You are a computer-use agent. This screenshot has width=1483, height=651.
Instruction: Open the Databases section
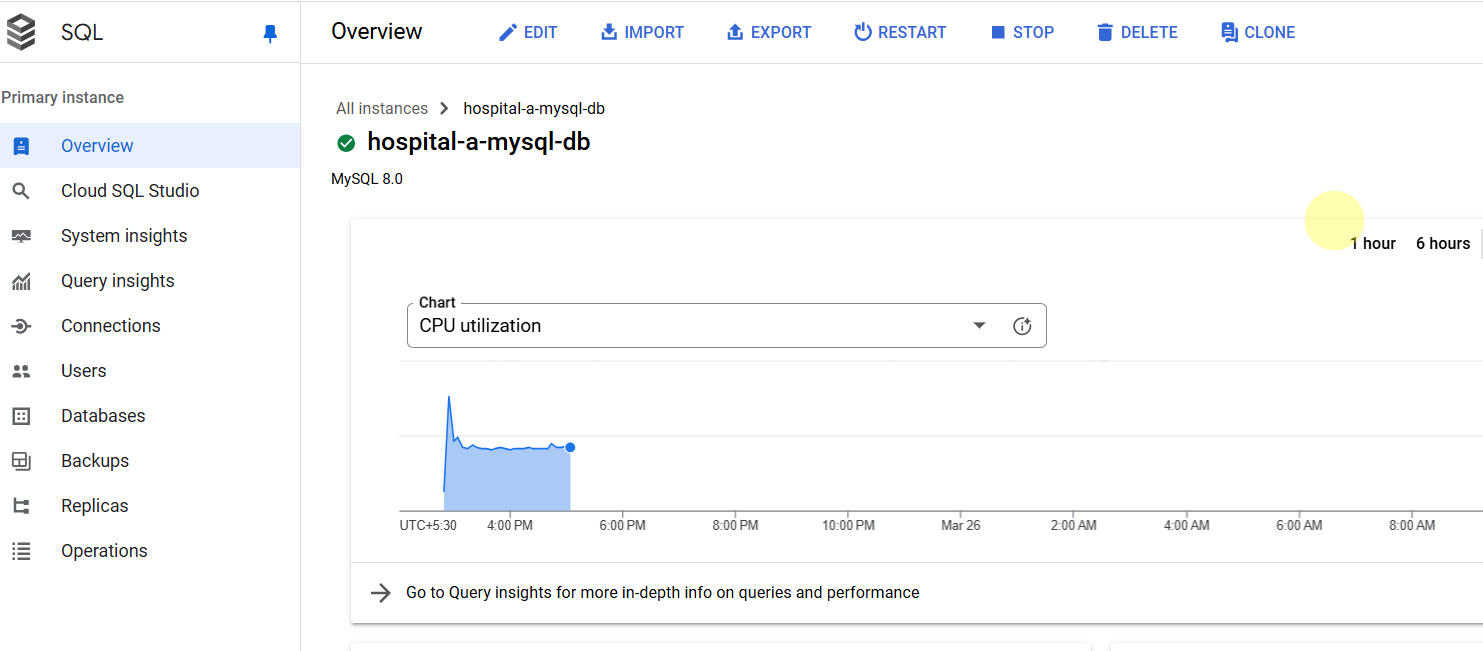tap(103, 416)
